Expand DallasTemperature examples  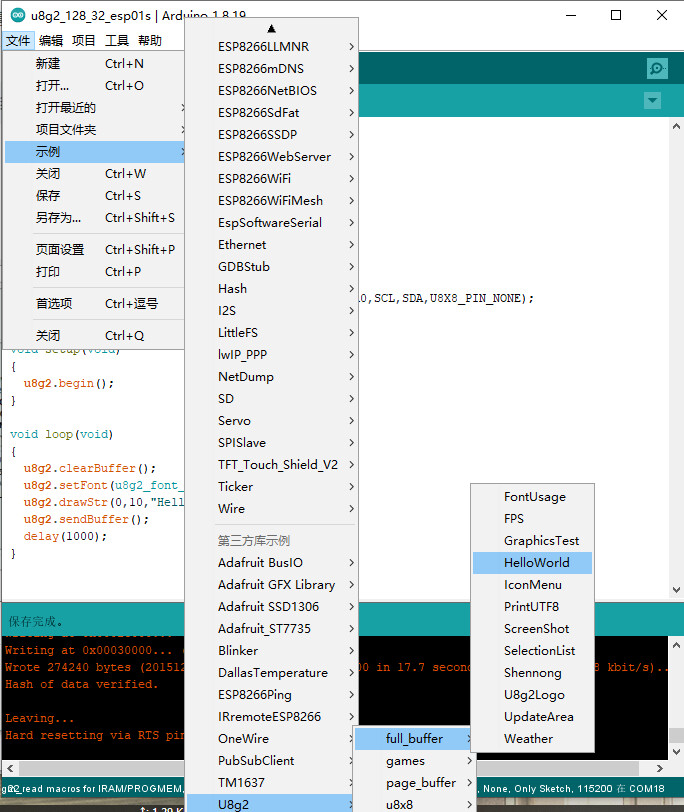[271, 673]
